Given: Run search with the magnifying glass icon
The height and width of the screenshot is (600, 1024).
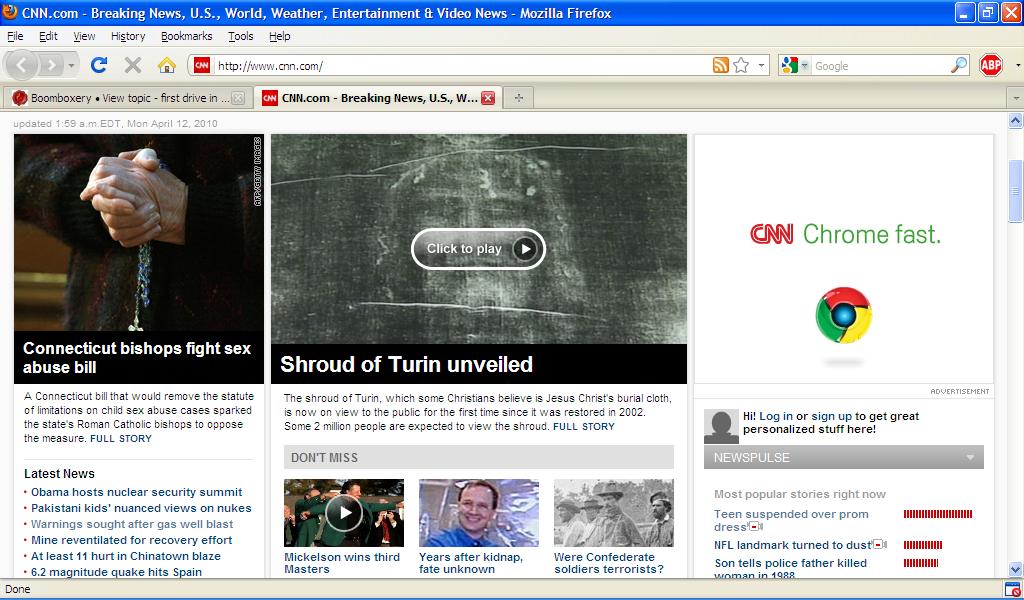Looking at the screenshot, I should tap(959, 65).
